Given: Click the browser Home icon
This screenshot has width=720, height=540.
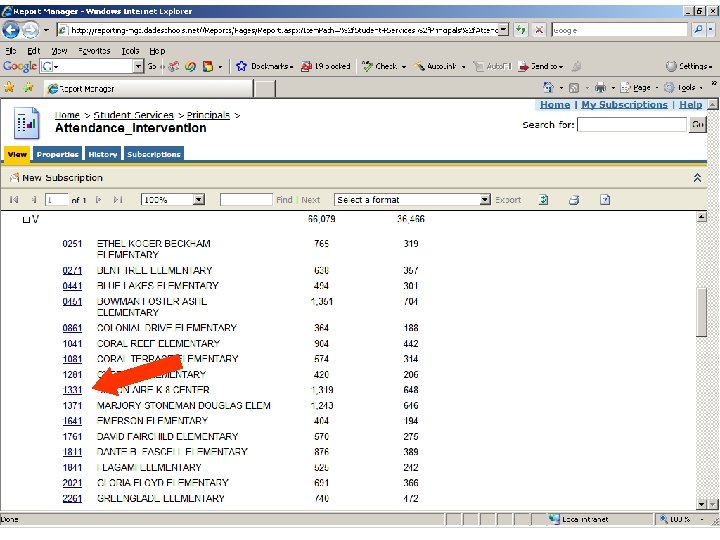Looking at the screenshot, I should coord(548,87).
